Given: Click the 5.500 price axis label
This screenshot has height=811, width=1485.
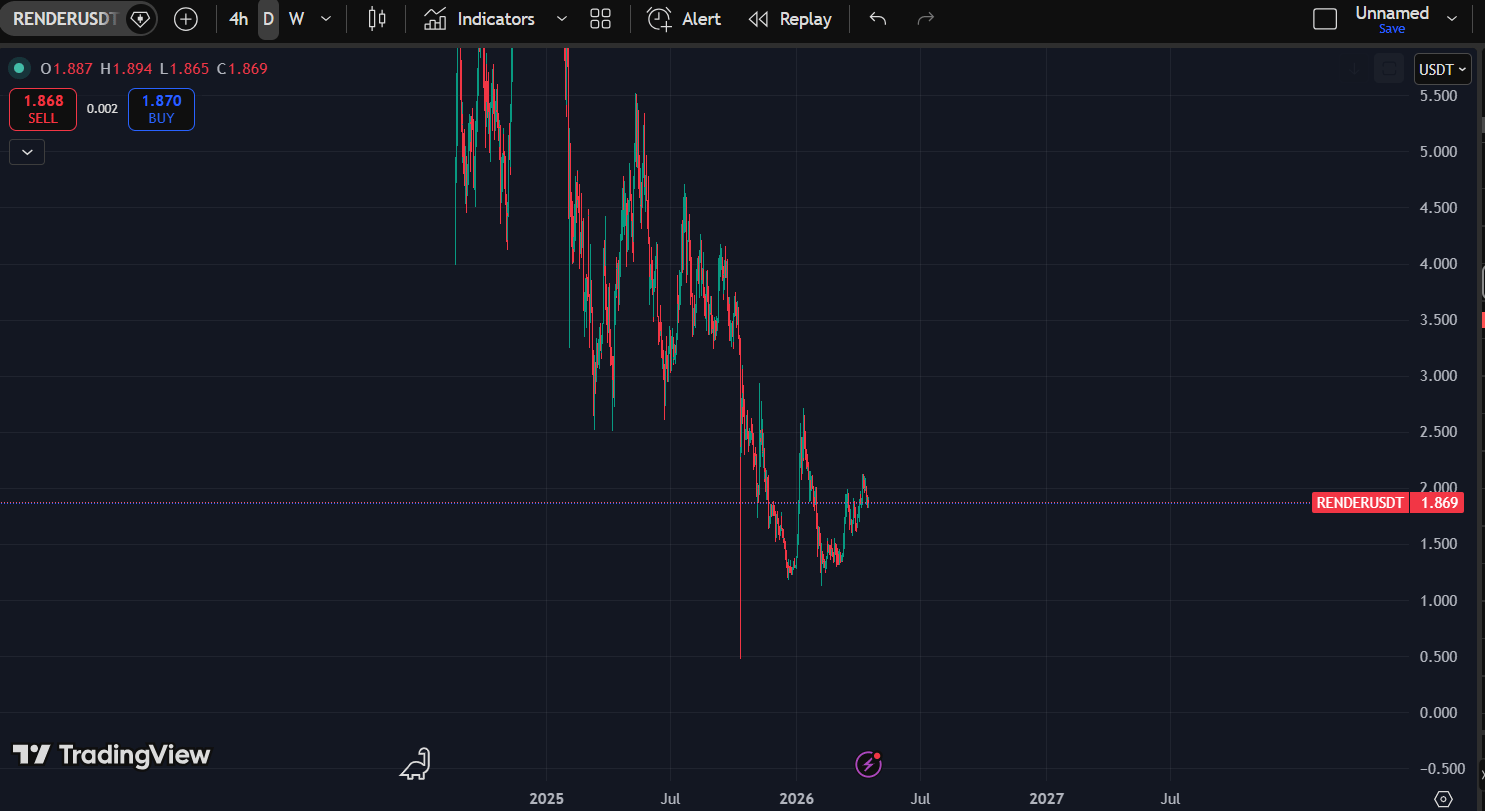Looking at the screenshot, I should click(1438, 96).
